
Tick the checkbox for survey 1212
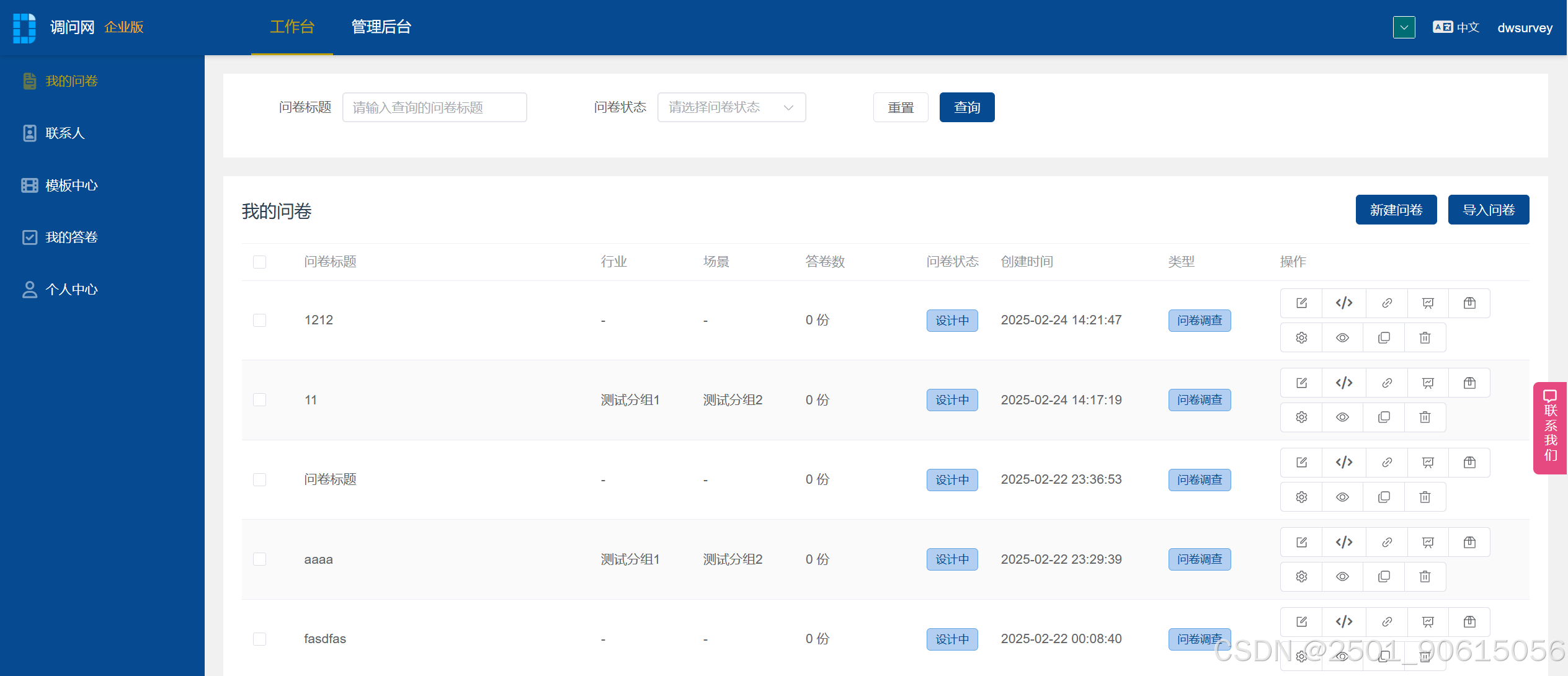point(260,320)
